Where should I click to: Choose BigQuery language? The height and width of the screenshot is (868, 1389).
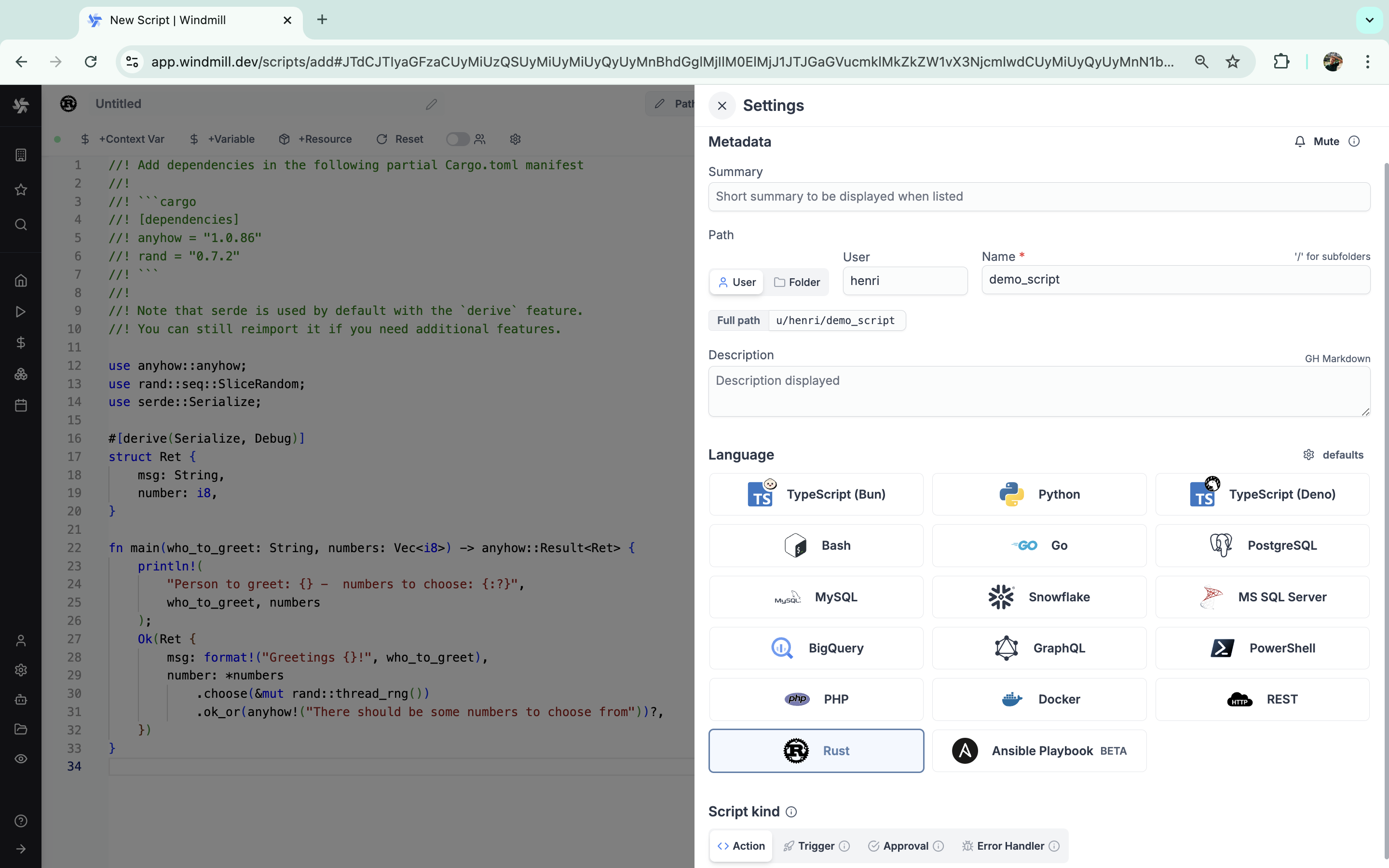(x=816, y=648)
